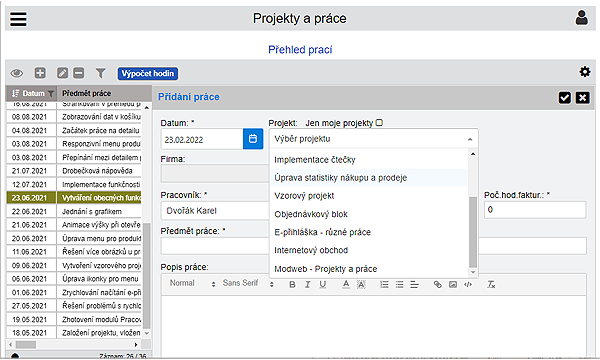Open the Normal text-style dropdown
This screenshot has height=360, width=600.
coord(192,283)
